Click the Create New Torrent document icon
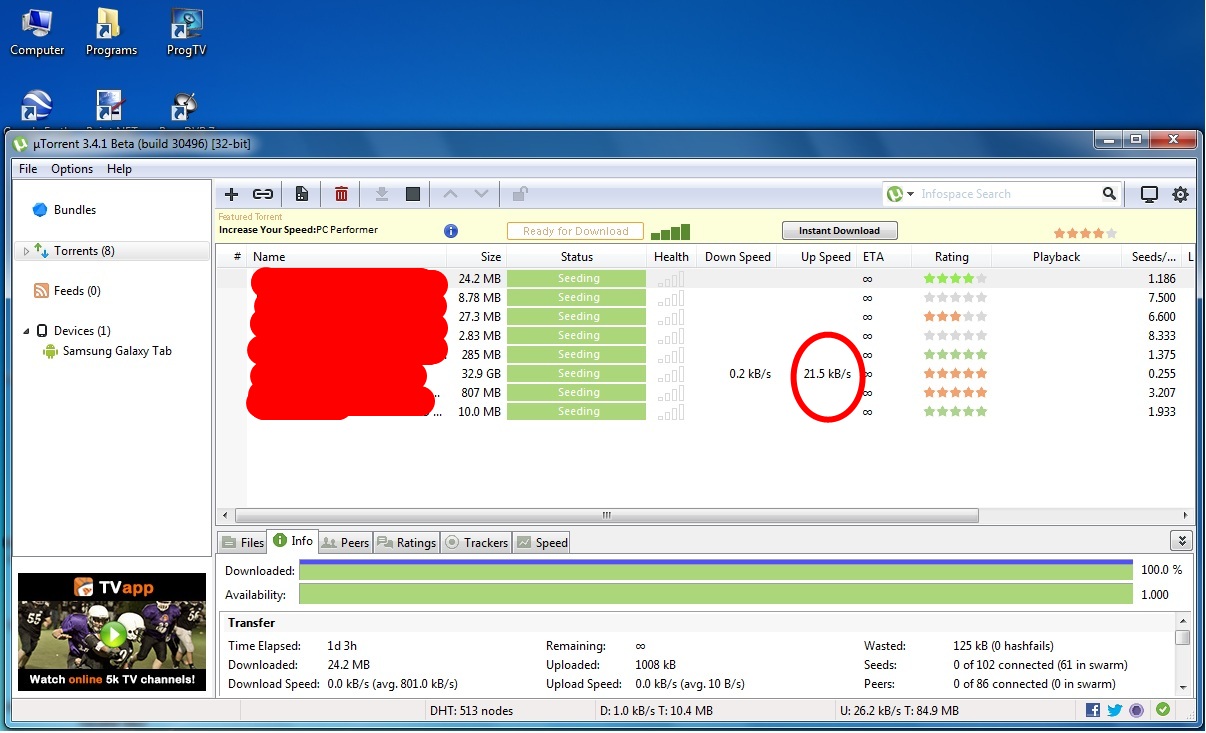 tap(301, 194)
